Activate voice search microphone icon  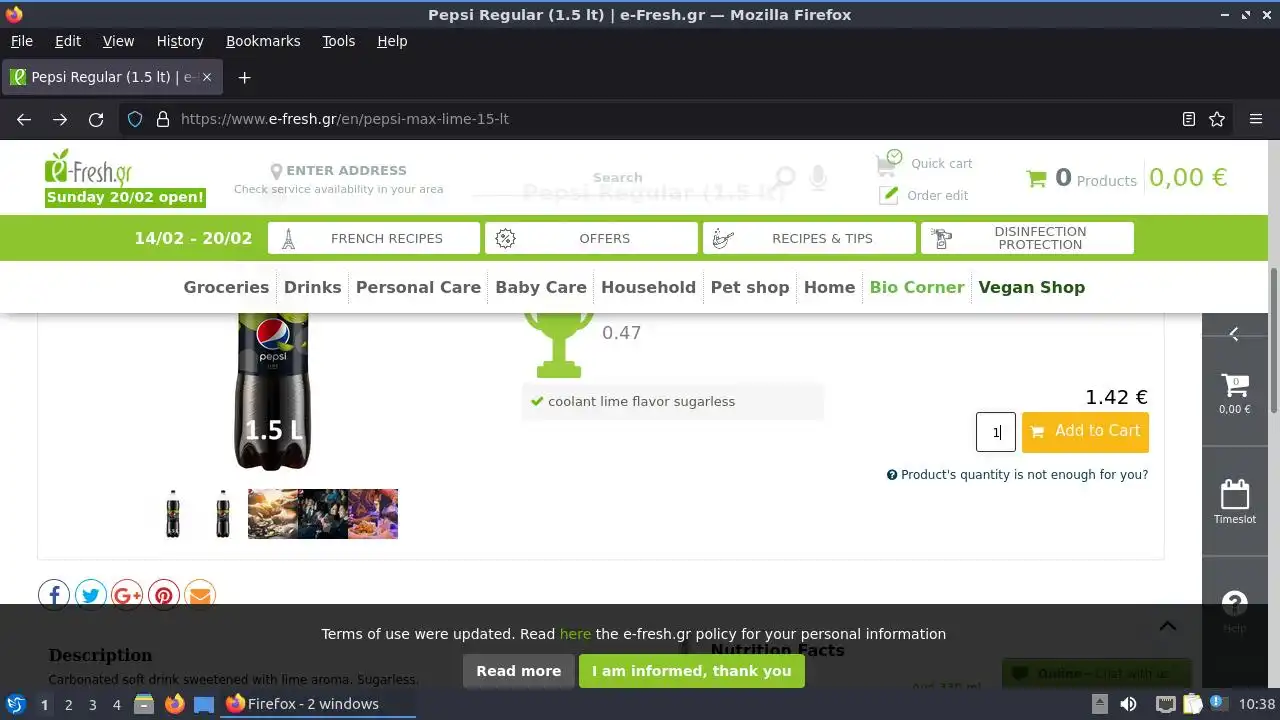818,178
